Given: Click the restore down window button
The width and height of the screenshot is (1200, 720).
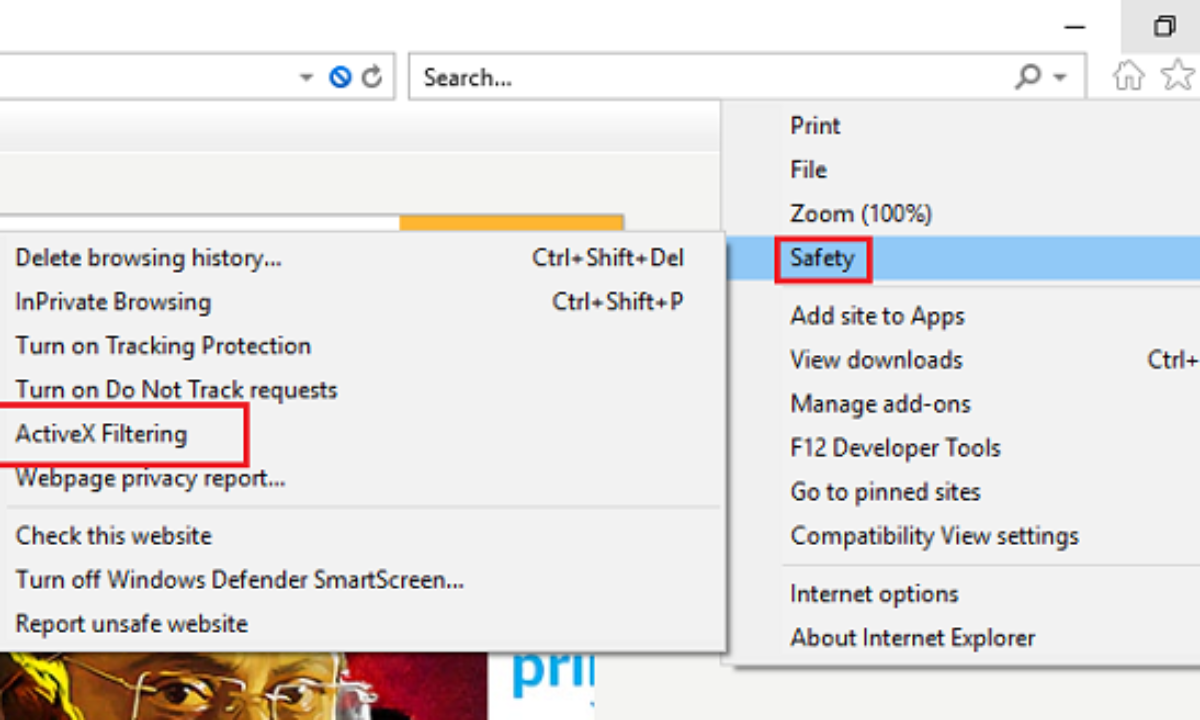Looking at the screenshot, I should click(x=1163, y=27).
